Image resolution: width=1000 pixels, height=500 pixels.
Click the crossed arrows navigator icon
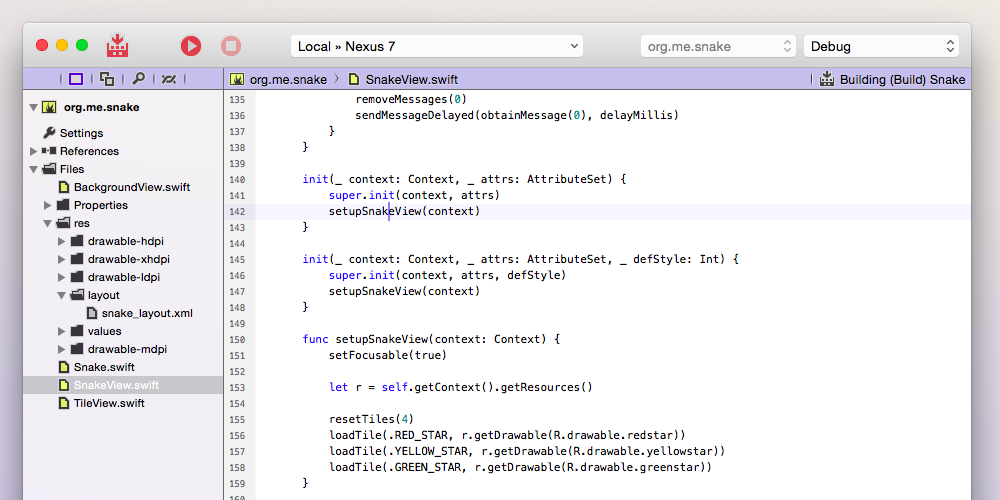pos(169,79)
